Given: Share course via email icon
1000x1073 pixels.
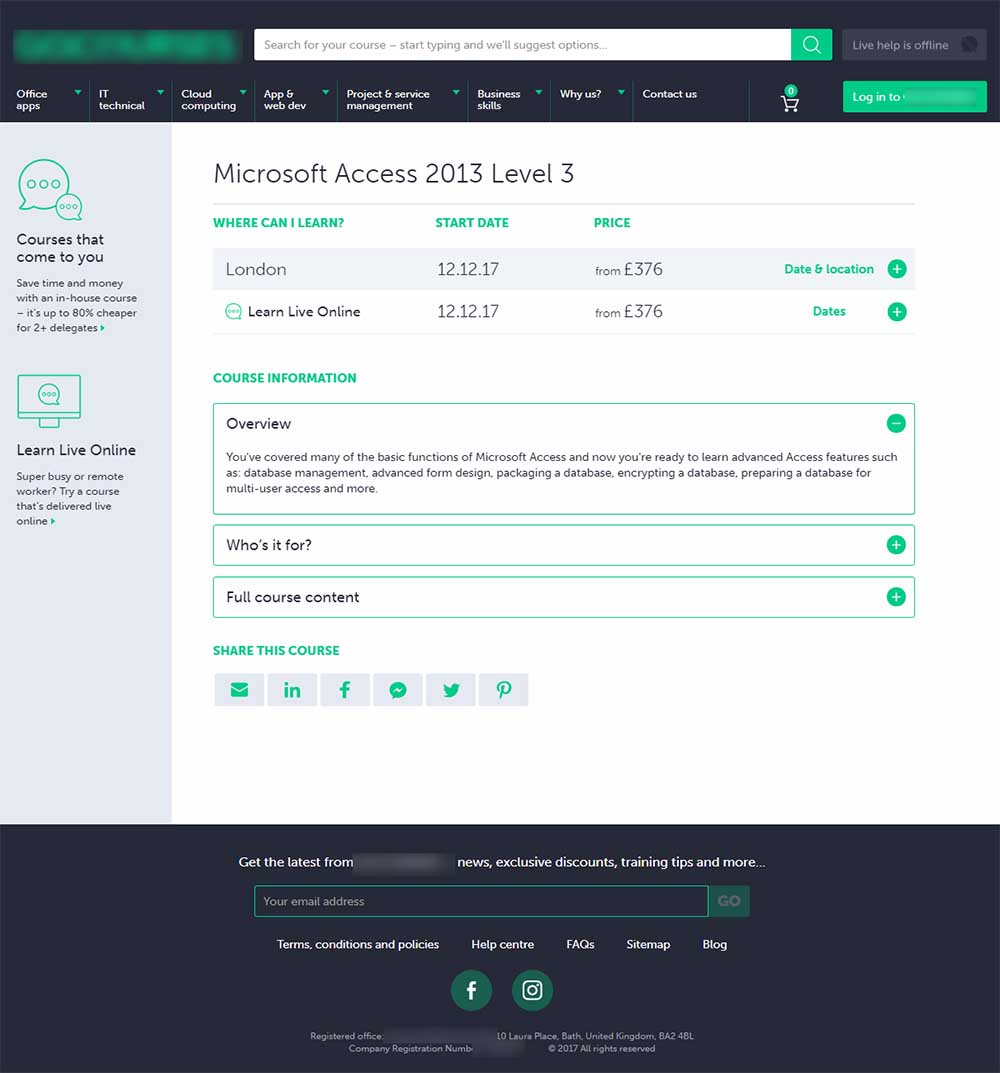Looking at the screenshot, I should (239, 690).
